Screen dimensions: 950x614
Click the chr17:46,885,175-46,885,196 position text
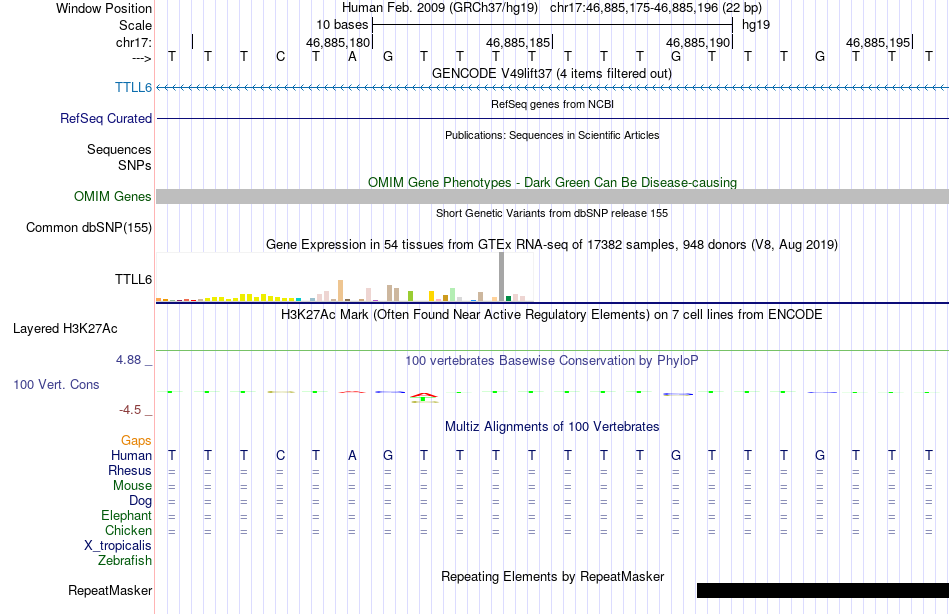click(656, 8)
